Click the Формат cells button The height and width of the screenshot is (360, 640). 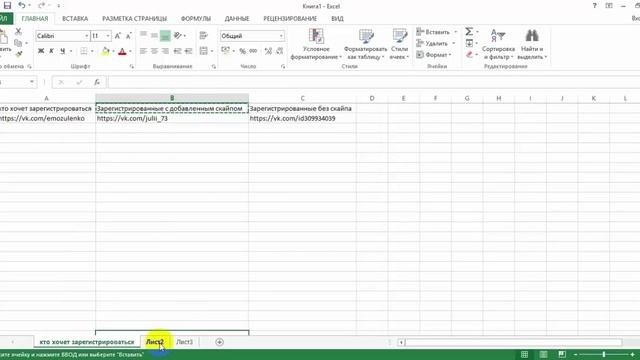434,55
